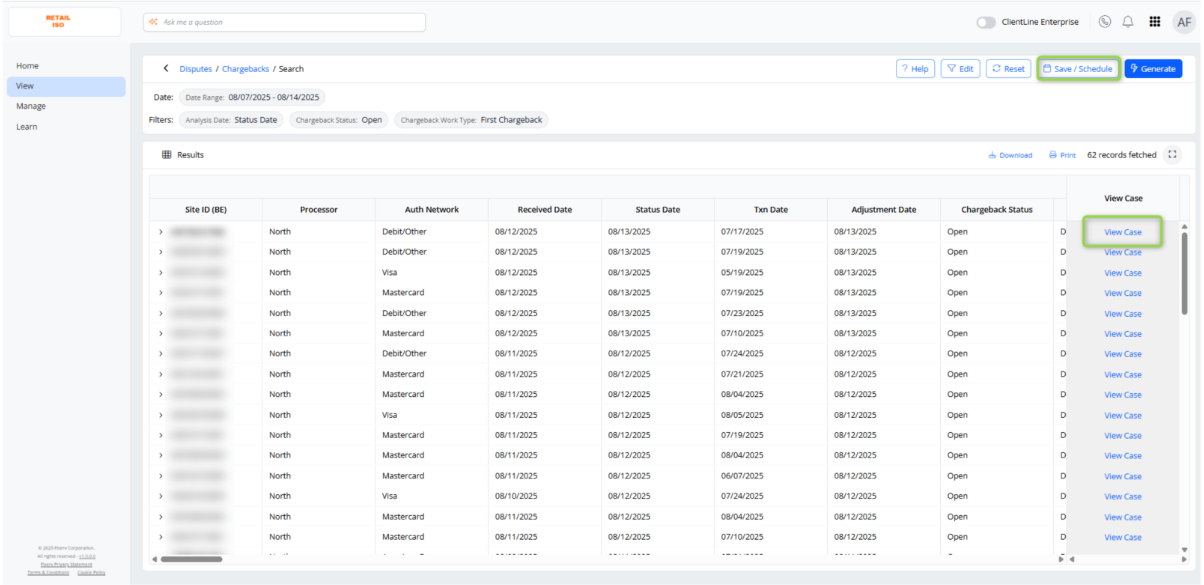The width and height of the screenshot is (1204, 585).
Task: Open the notifications bell
Action: pyautogui.click(x=1128, y=21)
